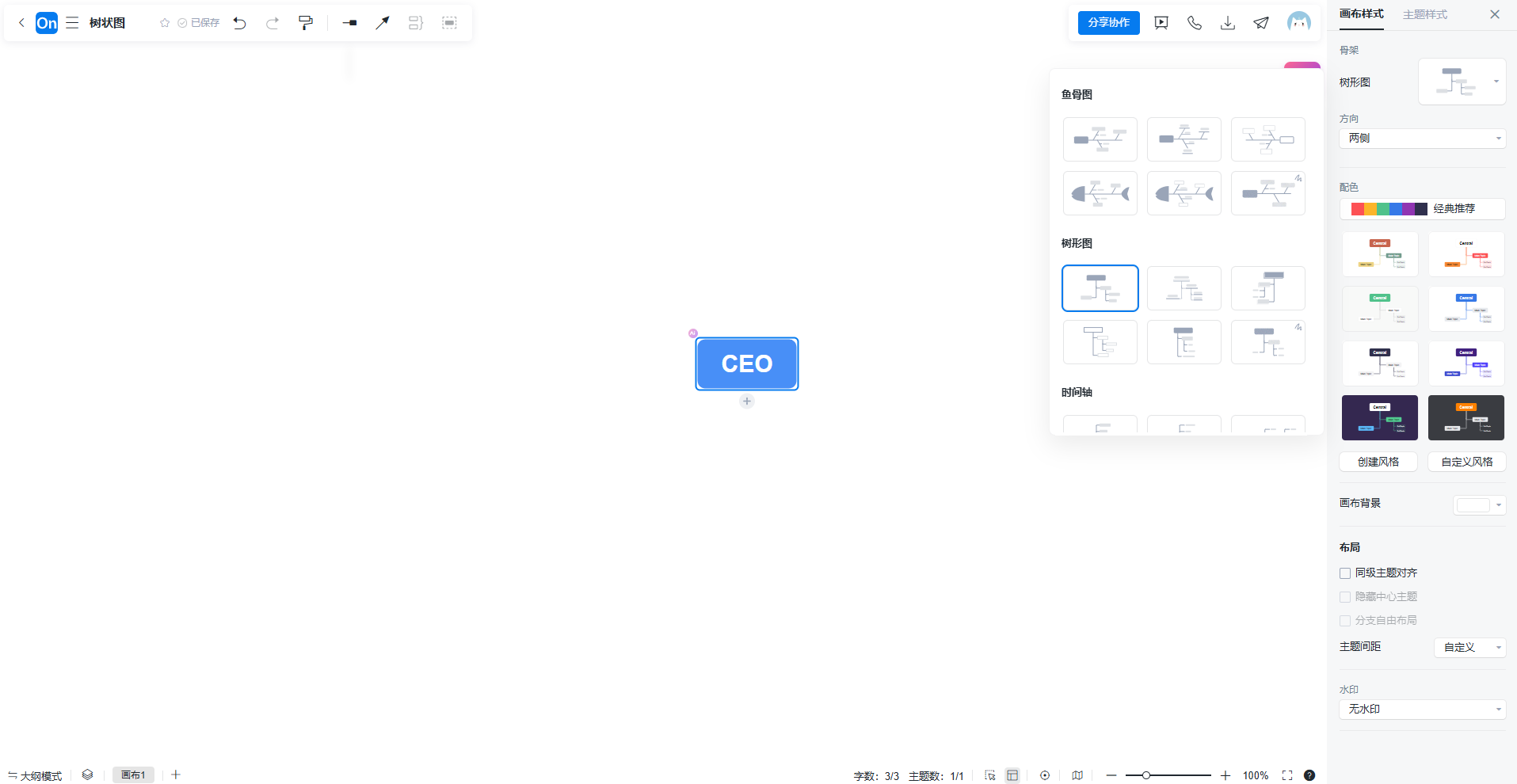Open the 方向 dropdown showing 两侧
This screenshot has height=784, width=1517.
[x=1422, y=139]
